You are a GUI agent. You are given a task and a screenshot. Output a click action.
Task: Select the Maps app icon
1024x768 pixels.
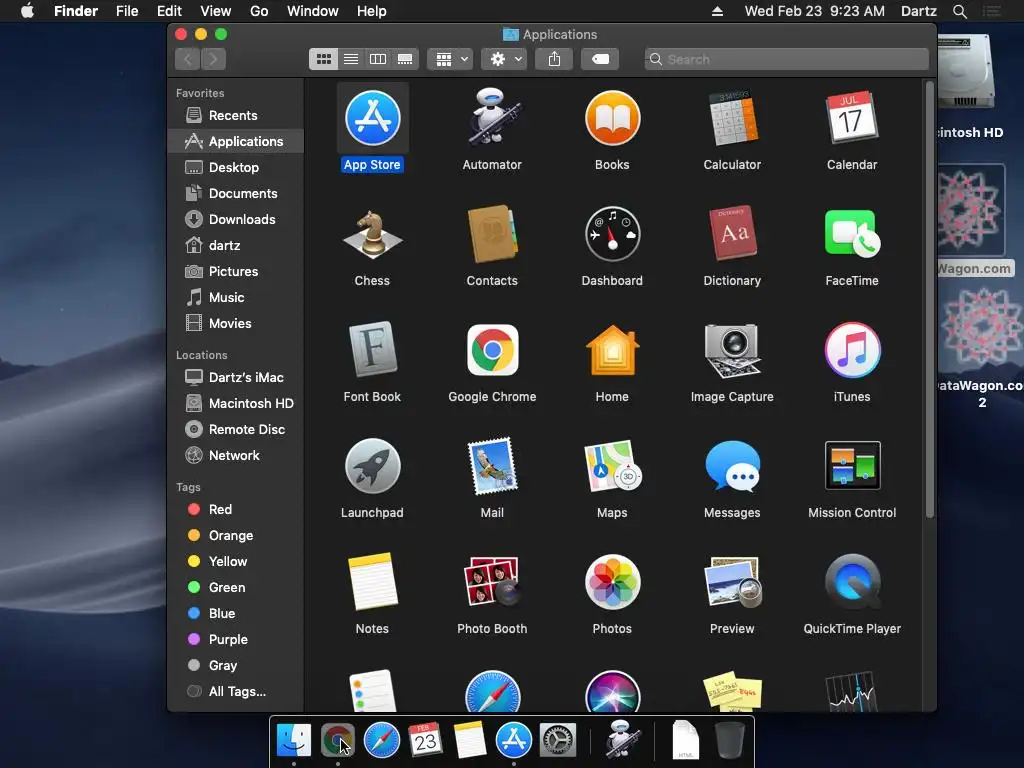pyautogui.click(x=612, y=466)
